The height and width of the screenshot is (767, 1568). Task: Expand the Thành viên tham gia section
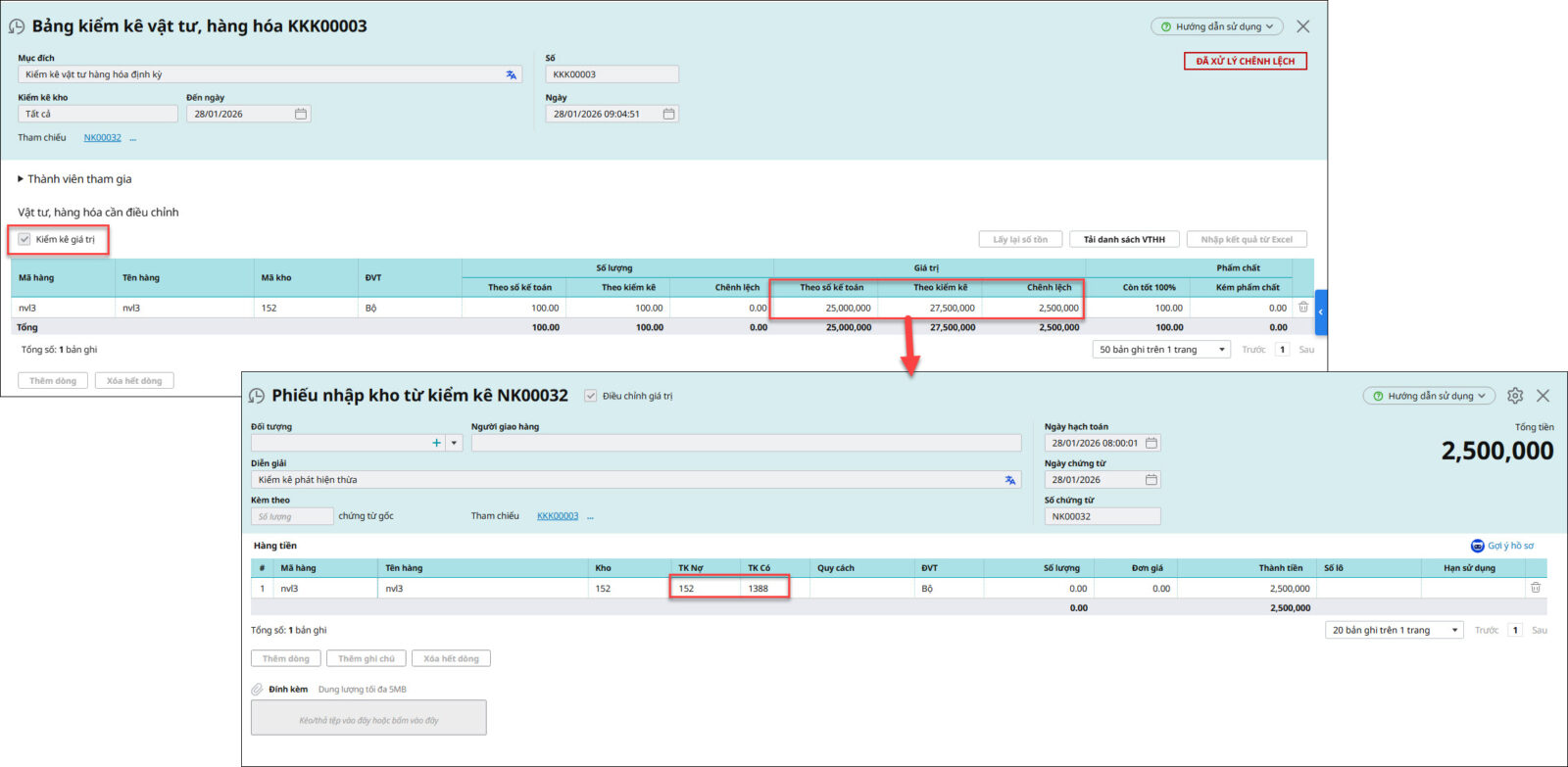tap(21, 179)
